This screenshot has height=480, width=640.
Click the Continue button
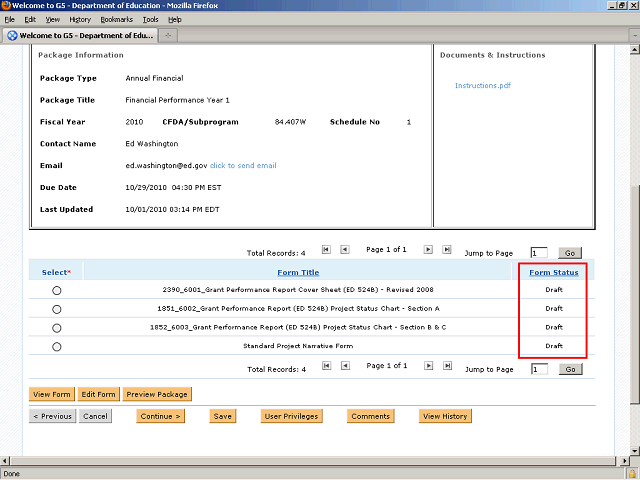tap(160, 416)
